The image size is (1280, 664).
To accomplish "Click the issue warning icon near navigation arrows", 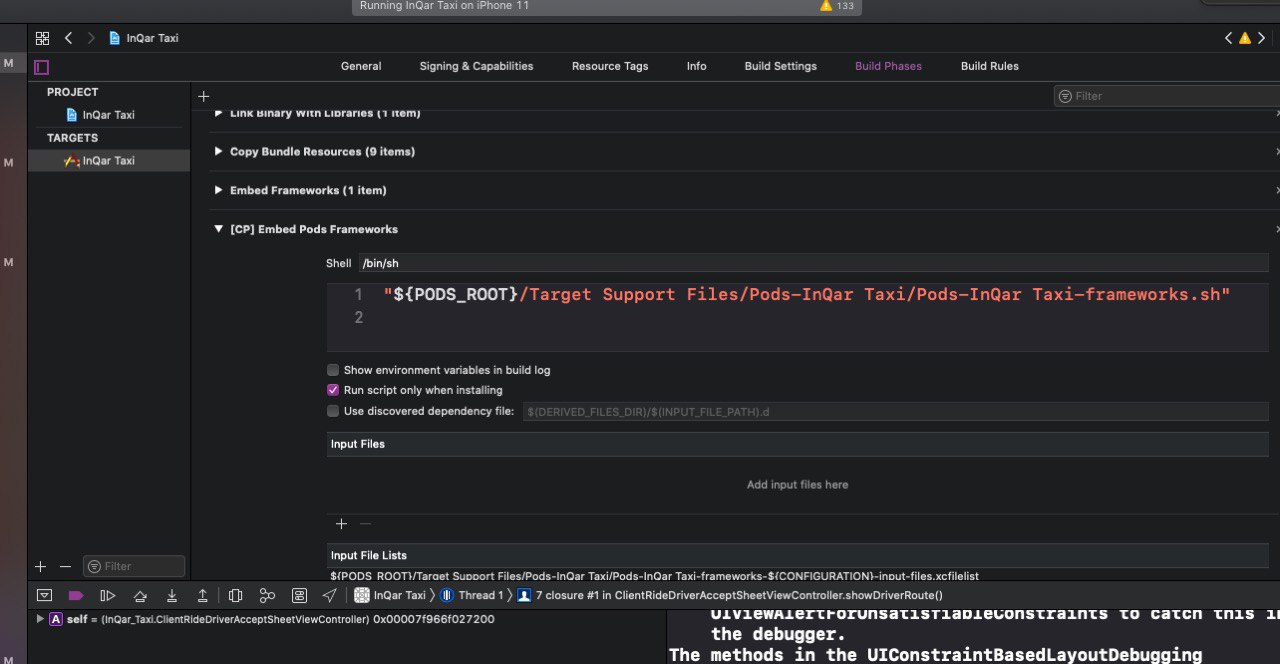I will click(x=1245, y=38).
